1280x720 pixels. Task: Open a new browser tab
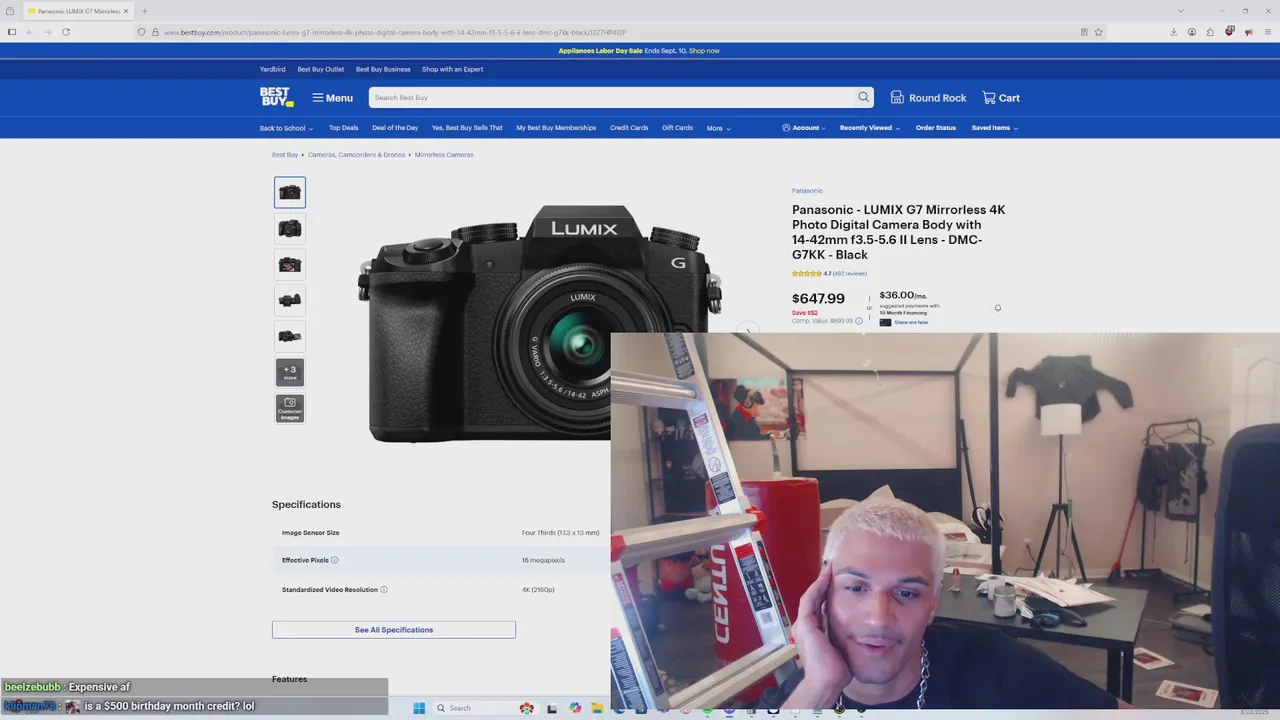[x=144, y=11]
